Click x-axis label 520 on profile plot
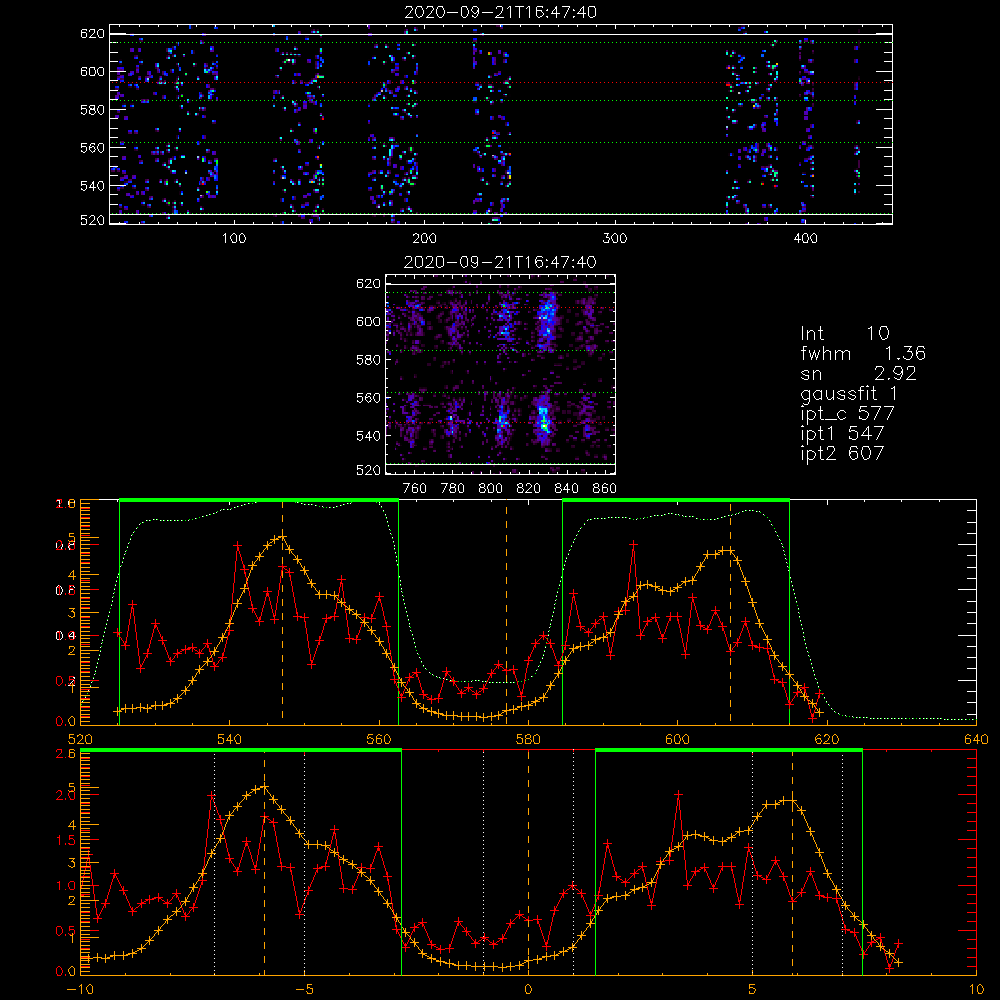Viewport: 1000px width, 1000px height. tap(80, 739)
